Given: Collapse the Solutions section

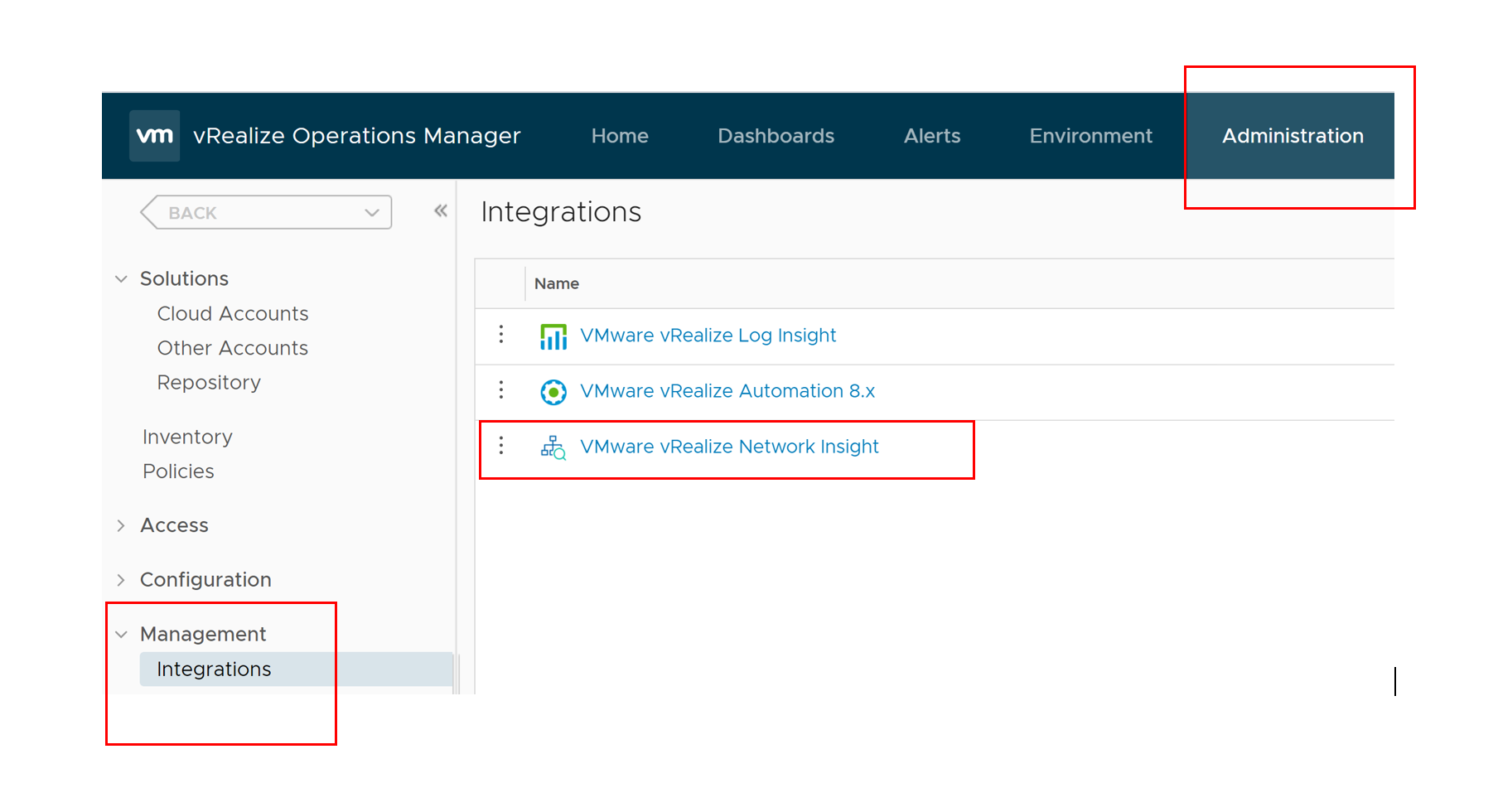Looking at the screenshot, I should click(x=121, y=279).
